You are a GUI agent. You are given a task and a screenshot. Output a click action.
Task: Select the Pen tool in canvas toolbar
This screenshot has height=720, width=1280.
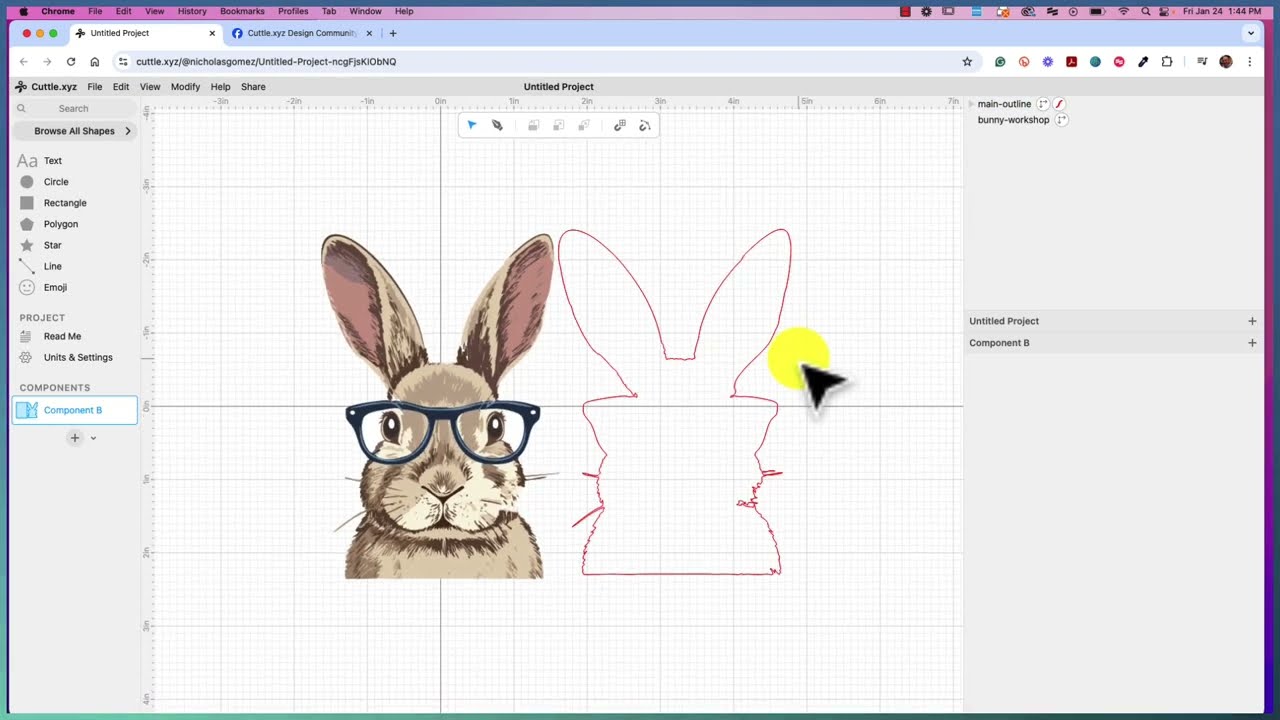coord(497,125)
